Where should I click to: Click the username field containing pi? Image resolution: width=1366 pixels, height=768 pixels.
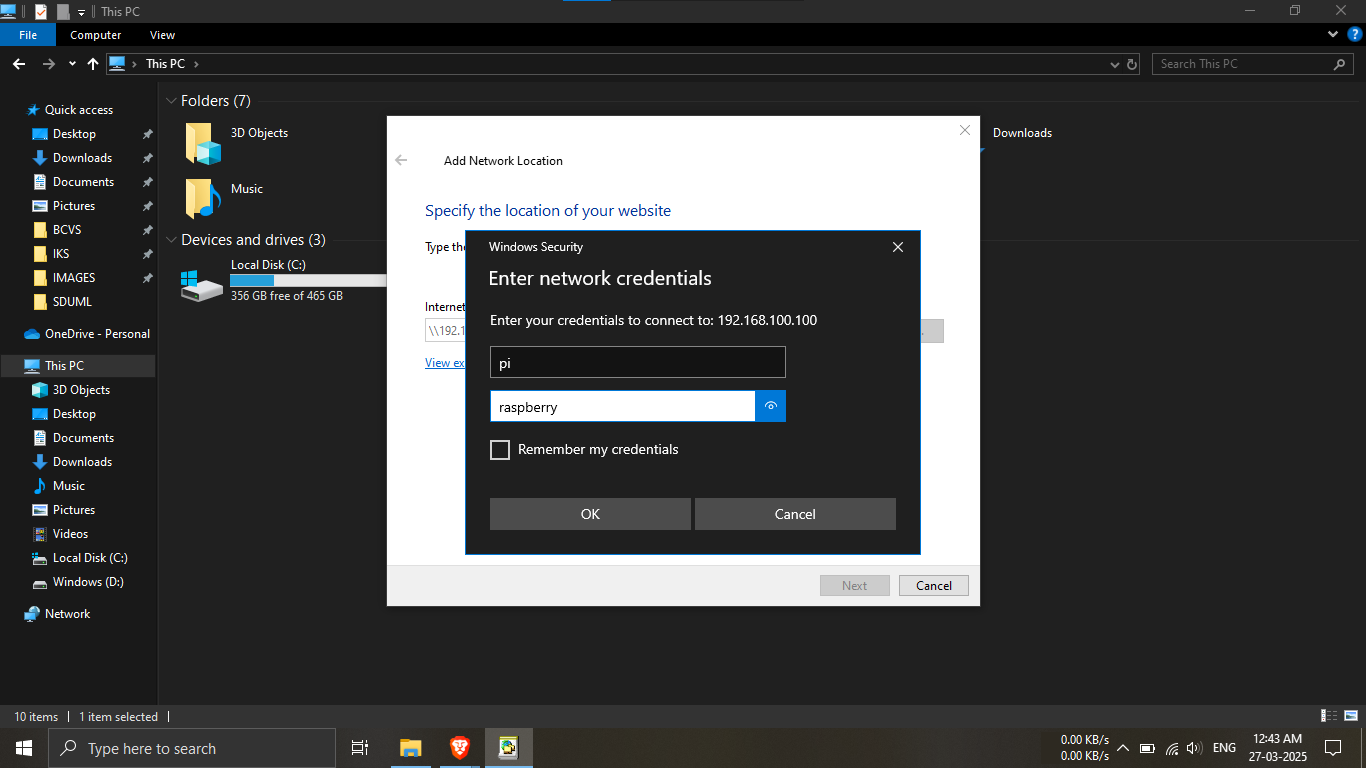pyautogui.click(x=637, y=362)
